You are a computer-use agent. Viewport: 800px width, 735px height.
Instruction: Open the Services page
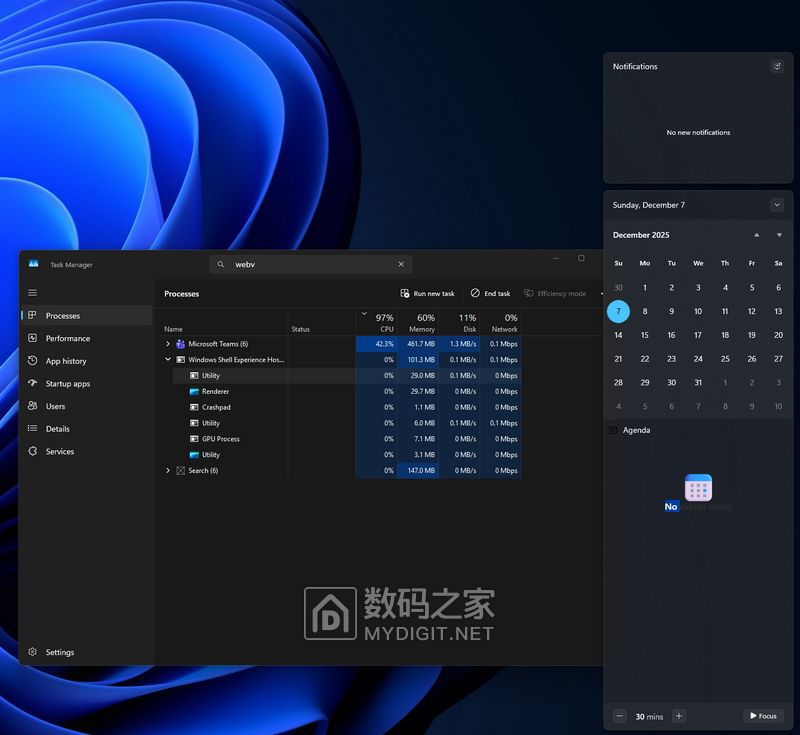(87, 451)
